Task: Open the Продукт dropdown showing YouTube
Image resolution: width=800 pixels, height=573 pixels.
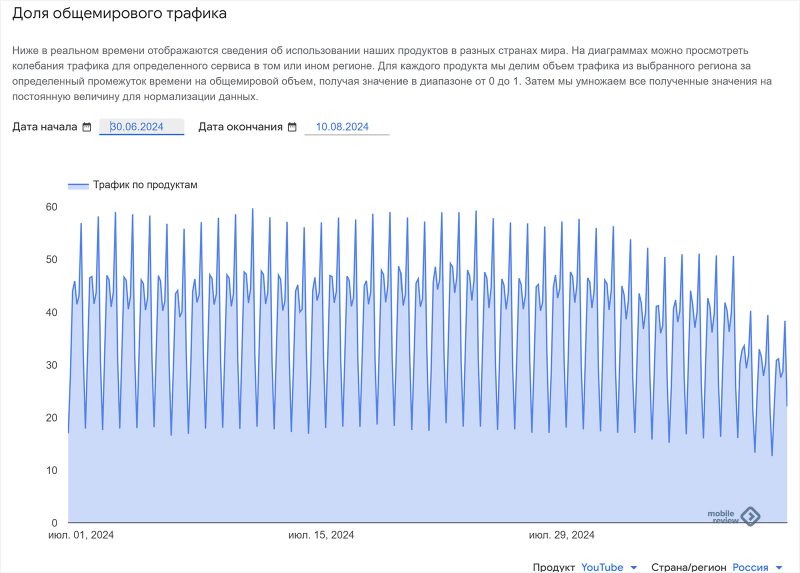Action: [602, 567]
